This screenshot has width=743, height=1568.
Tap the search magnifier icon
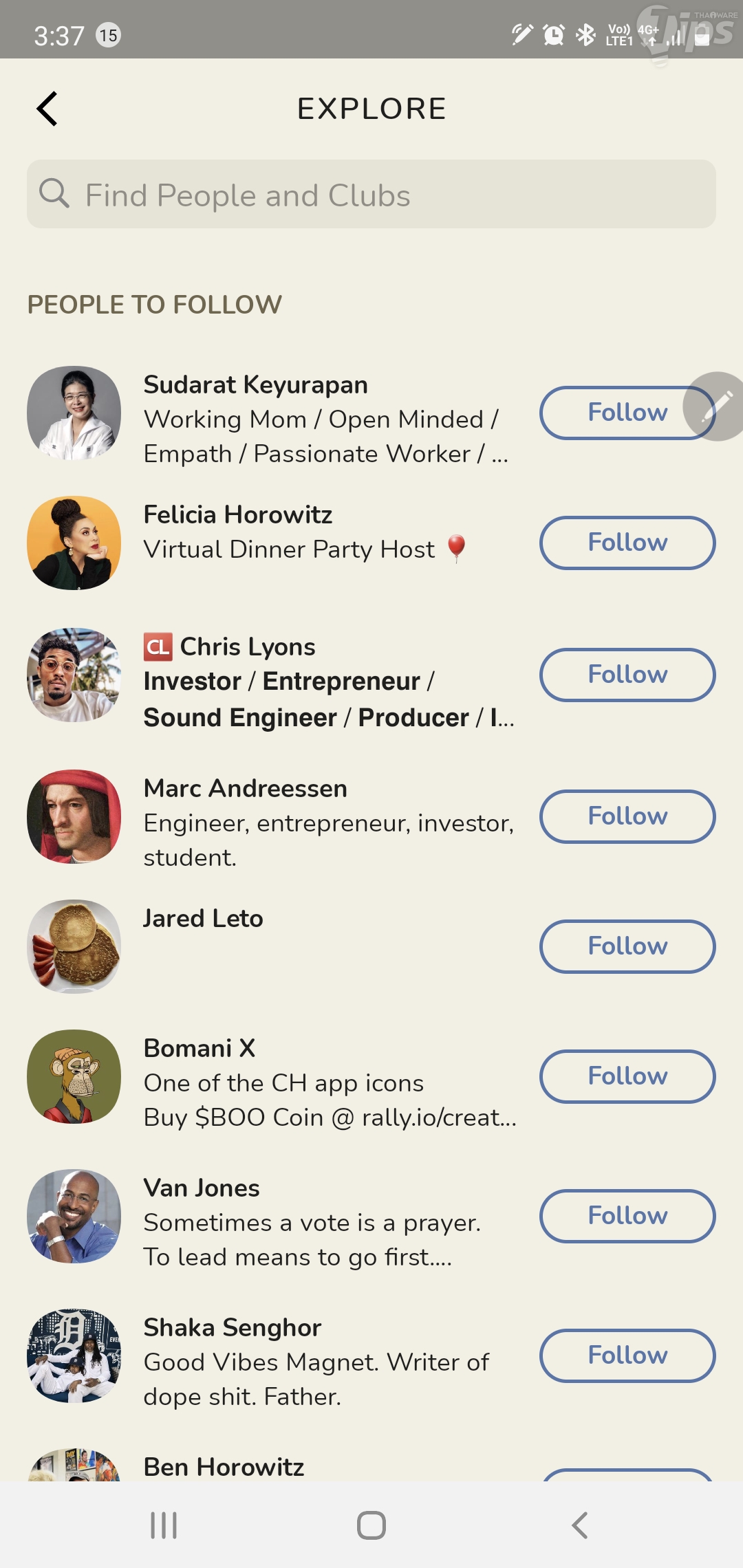pos(54,194)
